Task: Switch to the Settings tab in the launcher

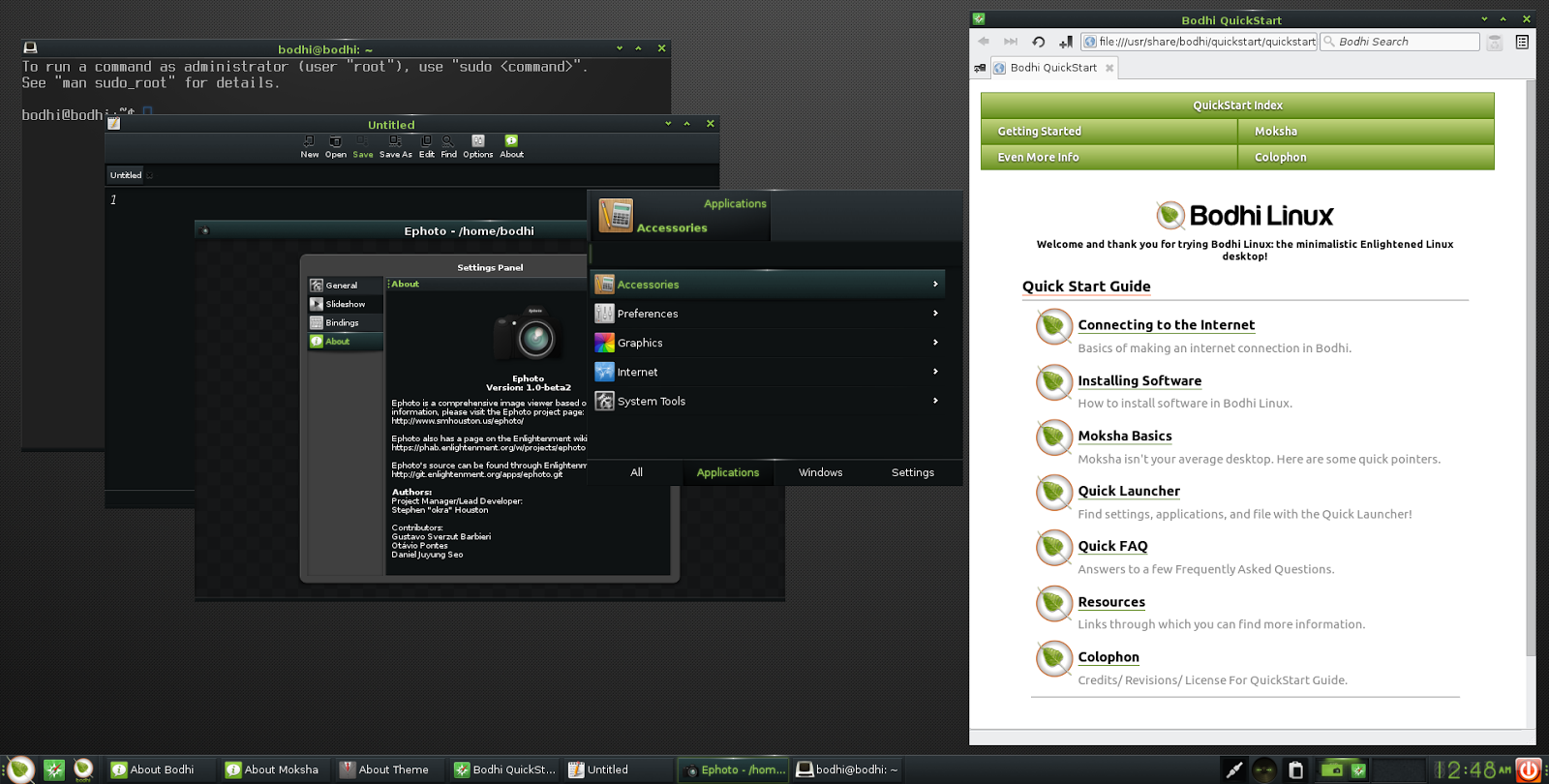Action: coord(913,472)
